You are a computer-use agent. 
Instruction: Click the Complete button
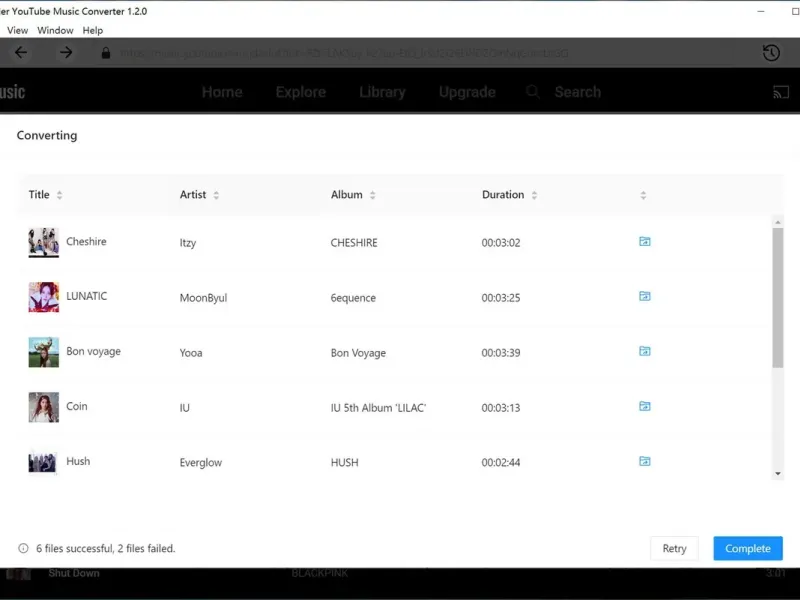(748, 548)
